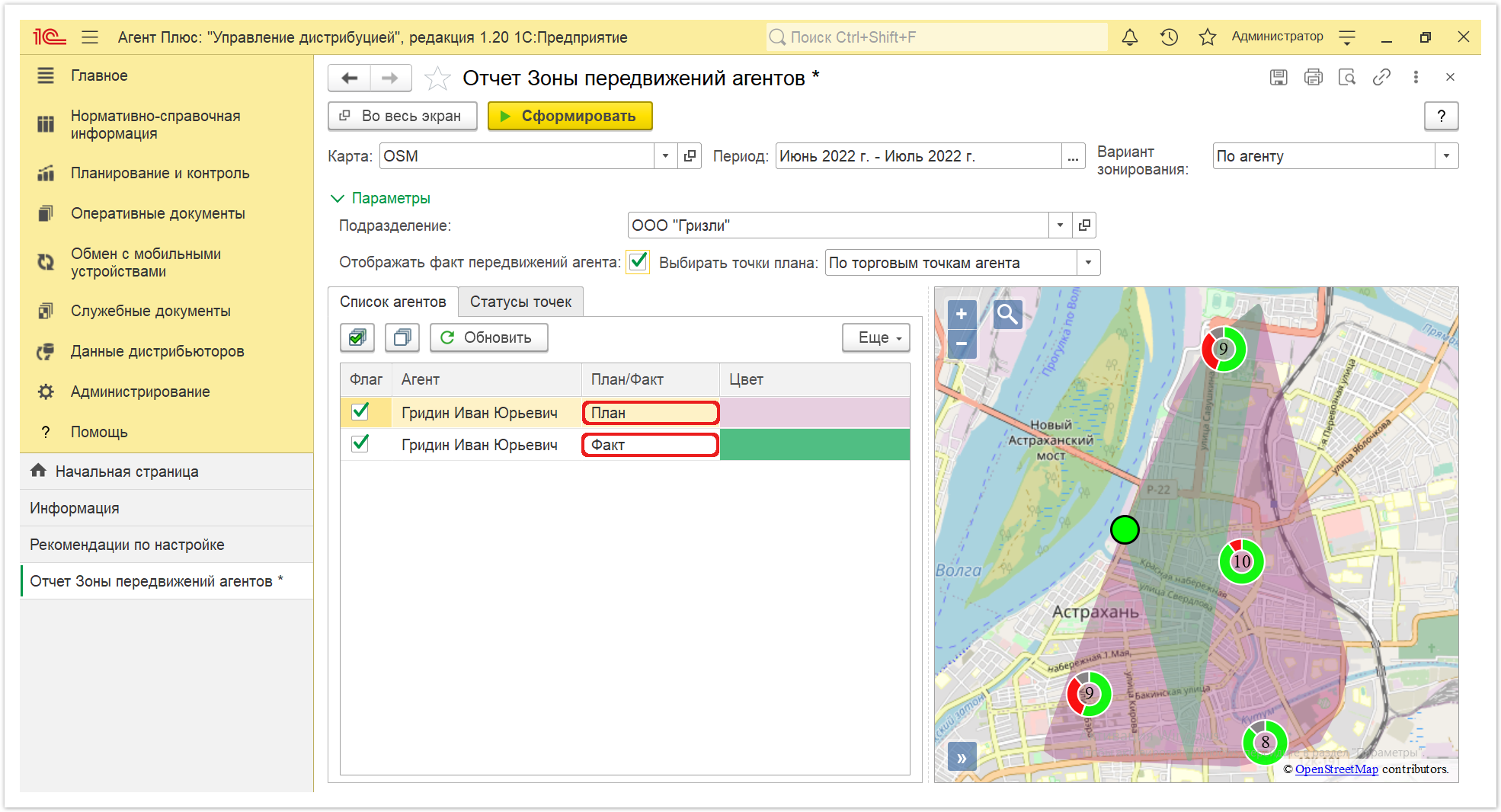Add report to favorites star

[437, 78]
